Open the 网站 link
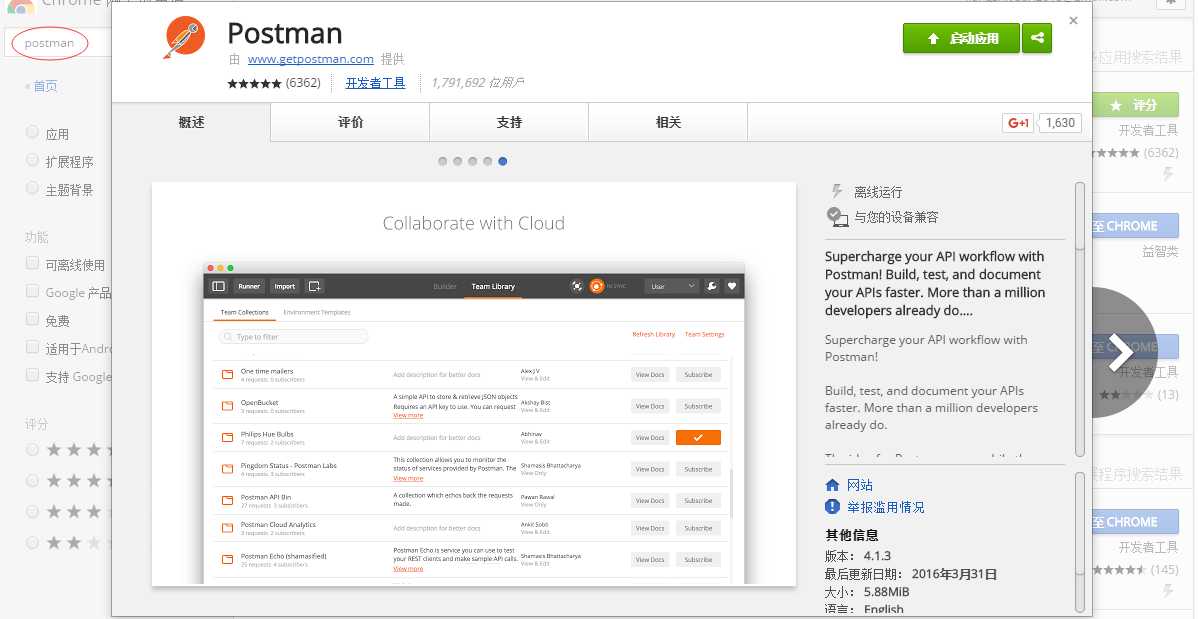 tap(859, 485)
